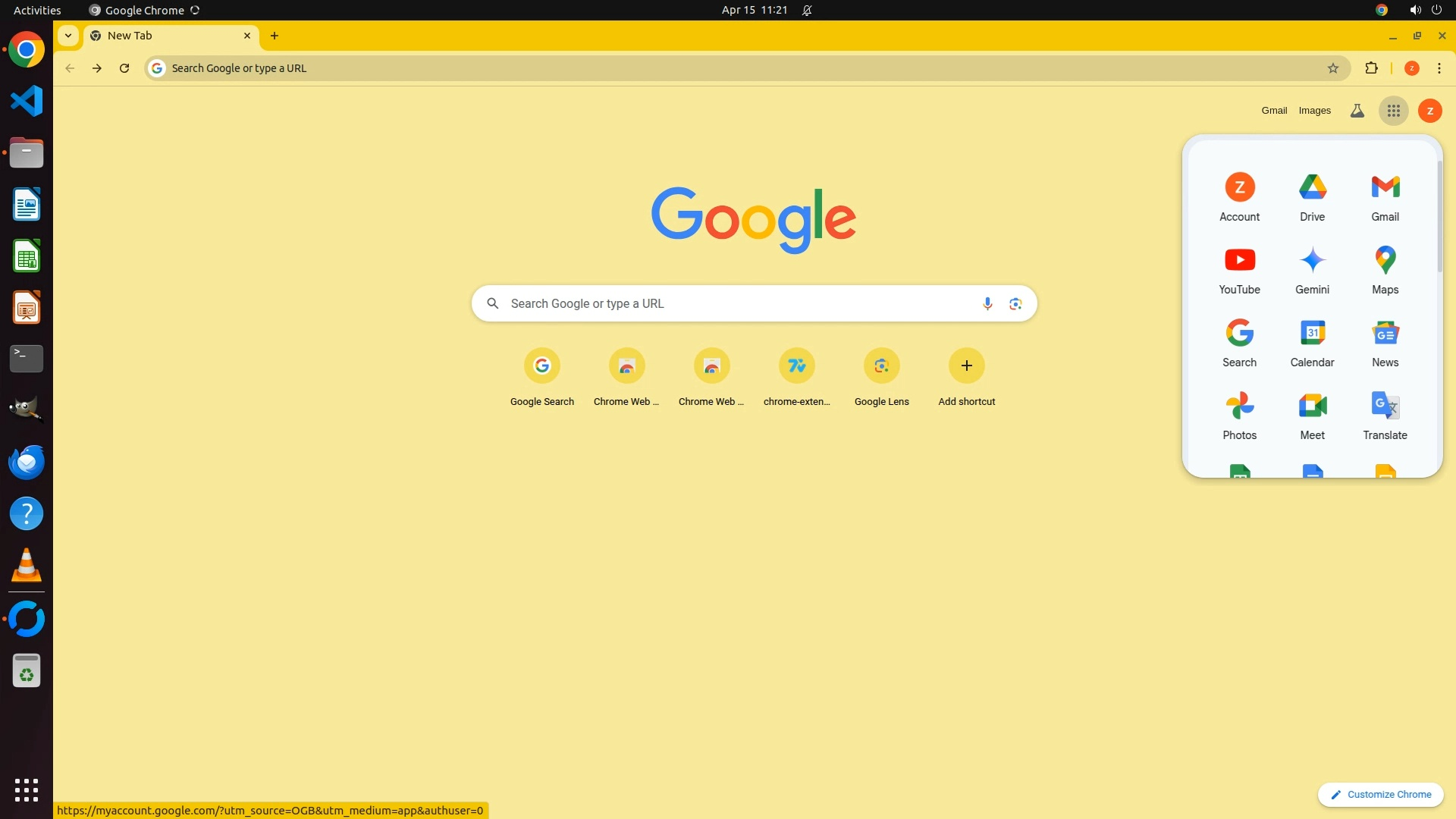Toggle the notifications bell in top bar
Viewport: 1456px width, 819px height.
tap(807, 10)
